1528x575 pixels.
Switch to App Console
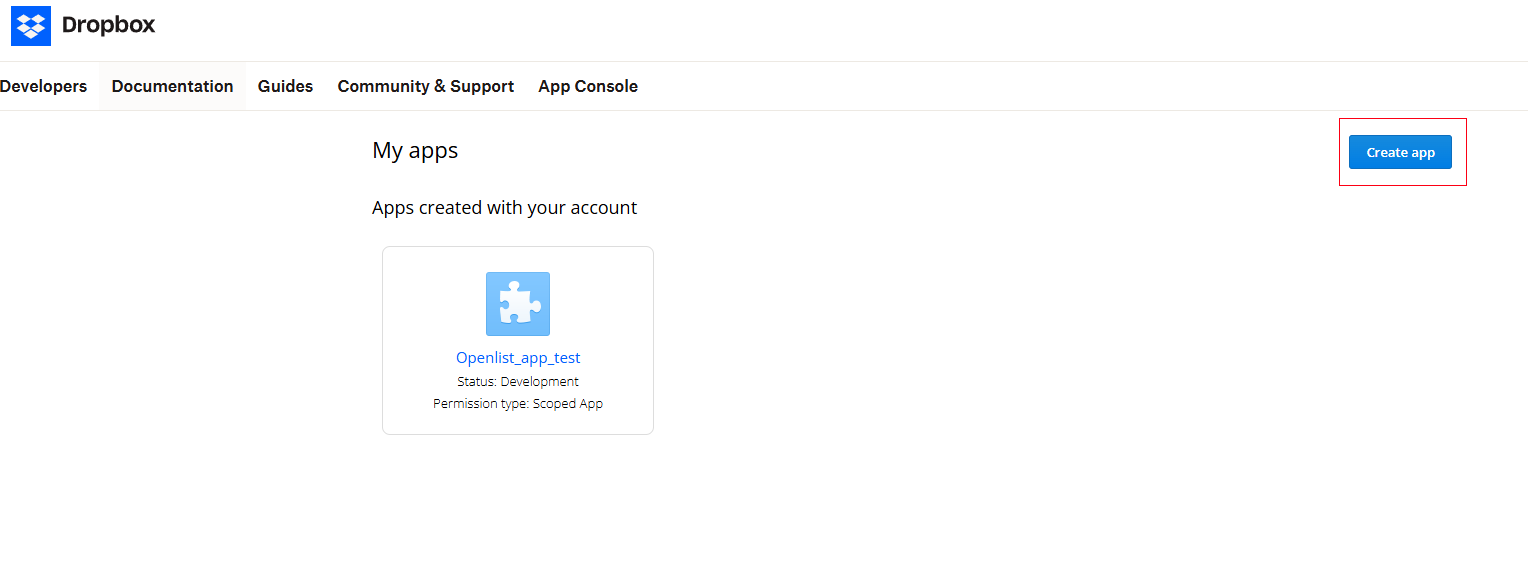[587, 86]
